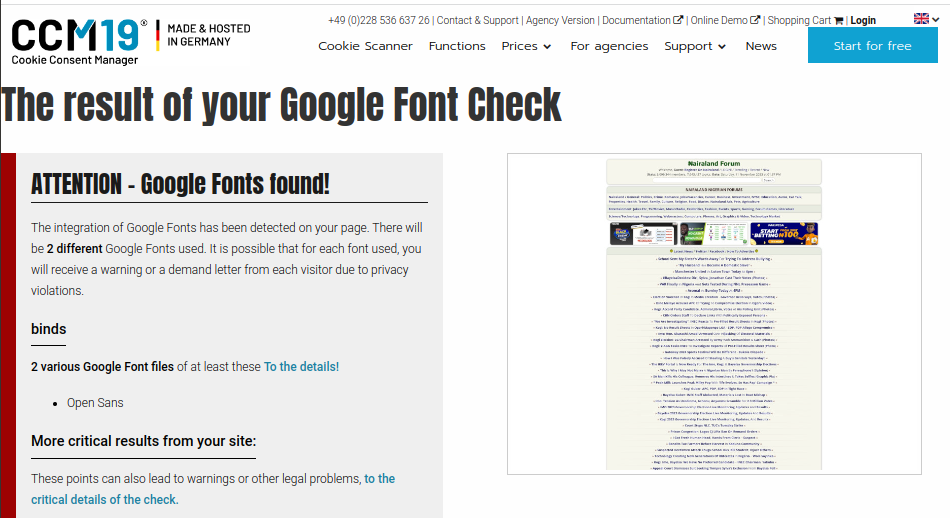
Task: Click the 'ATTENTION - Google Fonts found!' heading
Action: tap(181, 184)
